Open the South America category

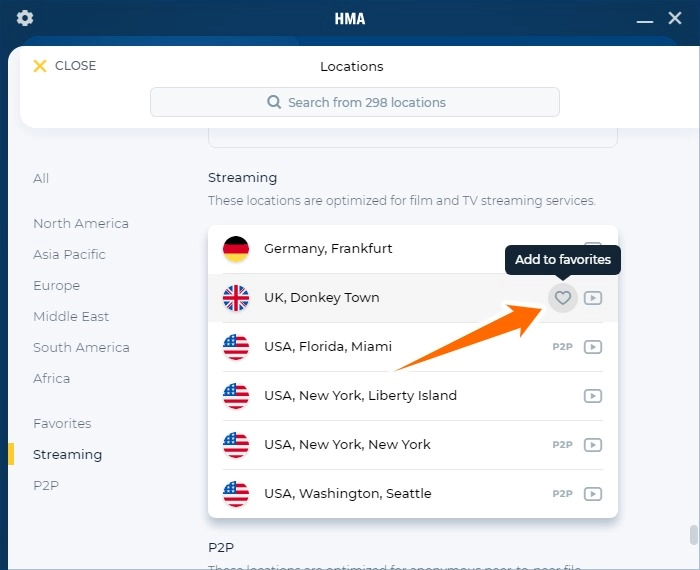click(81, 347)
